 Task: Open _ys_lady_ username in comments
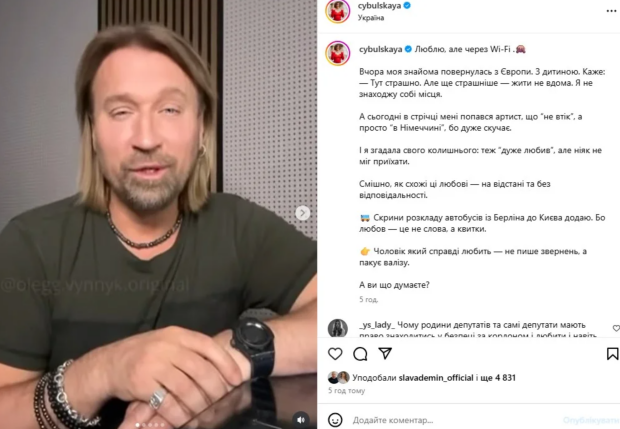click(377, 325)
